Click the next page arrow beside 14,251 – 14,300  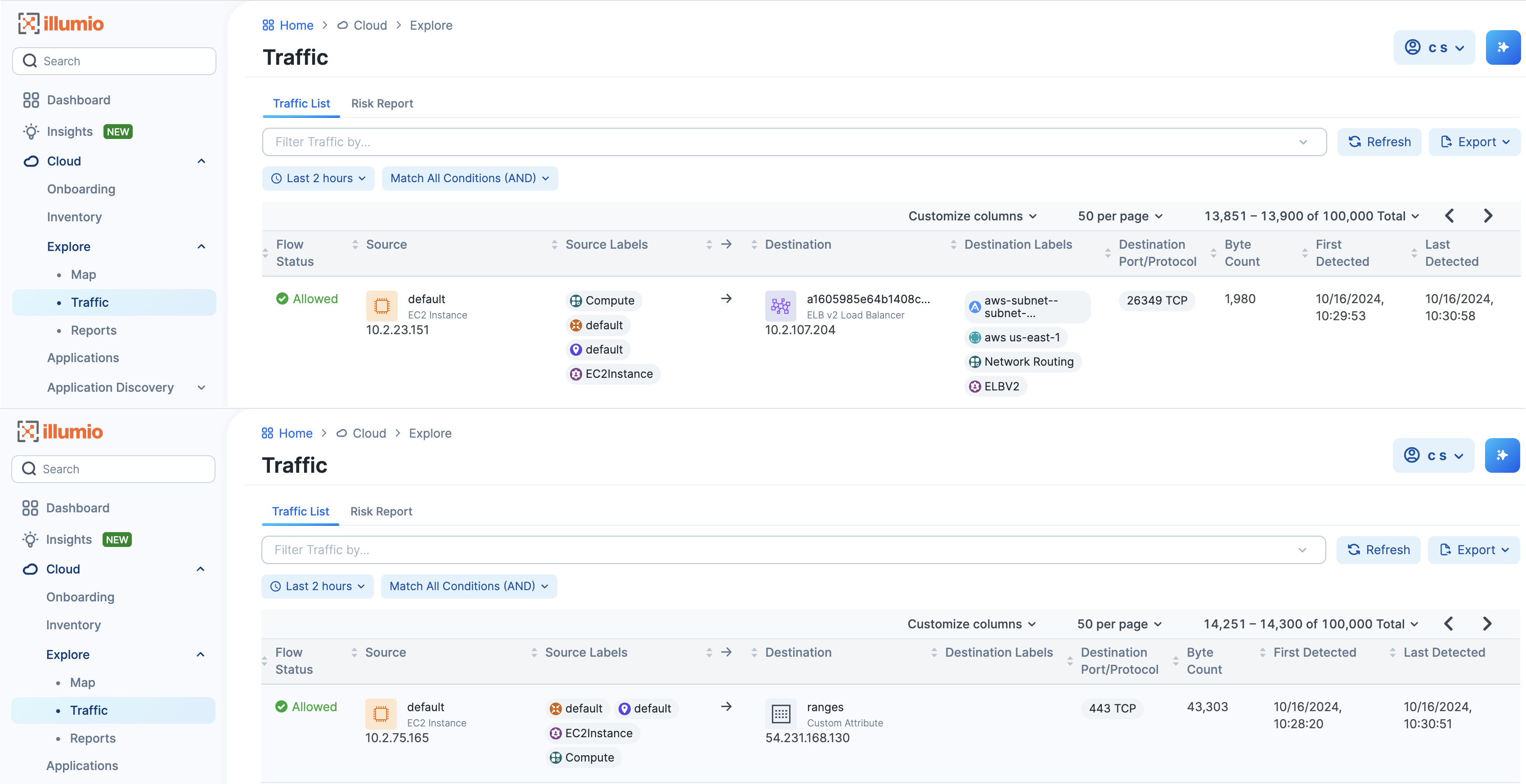[1487, 623]
